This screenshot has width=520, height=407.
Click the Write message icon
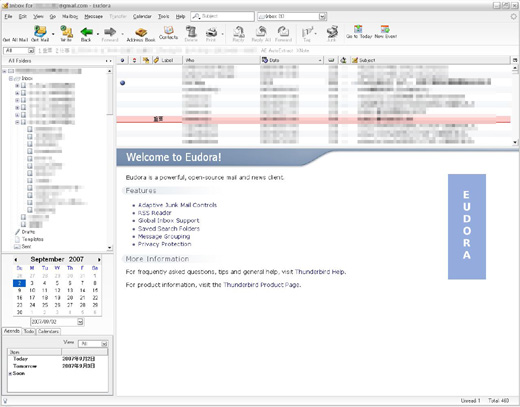tap(66, 32)
